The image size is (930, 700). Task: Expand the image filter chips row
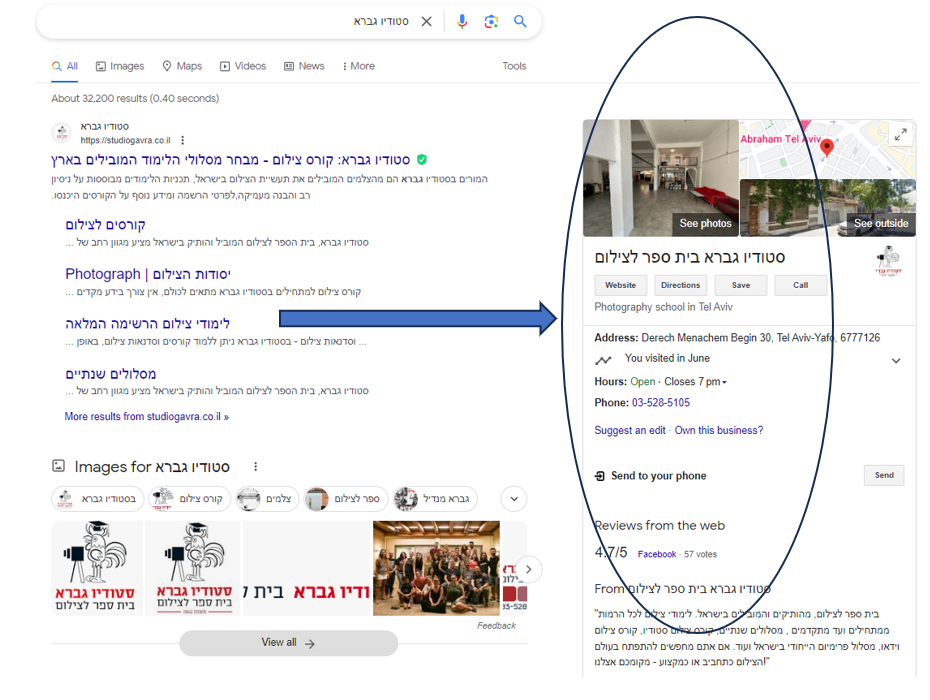coord(514,499)
